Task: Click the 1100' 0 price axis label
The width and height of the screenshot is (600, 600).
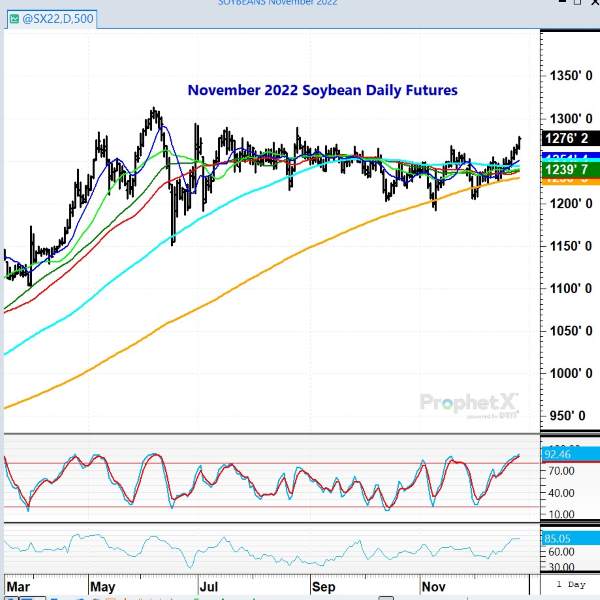Action: click(x=571, y=288)
